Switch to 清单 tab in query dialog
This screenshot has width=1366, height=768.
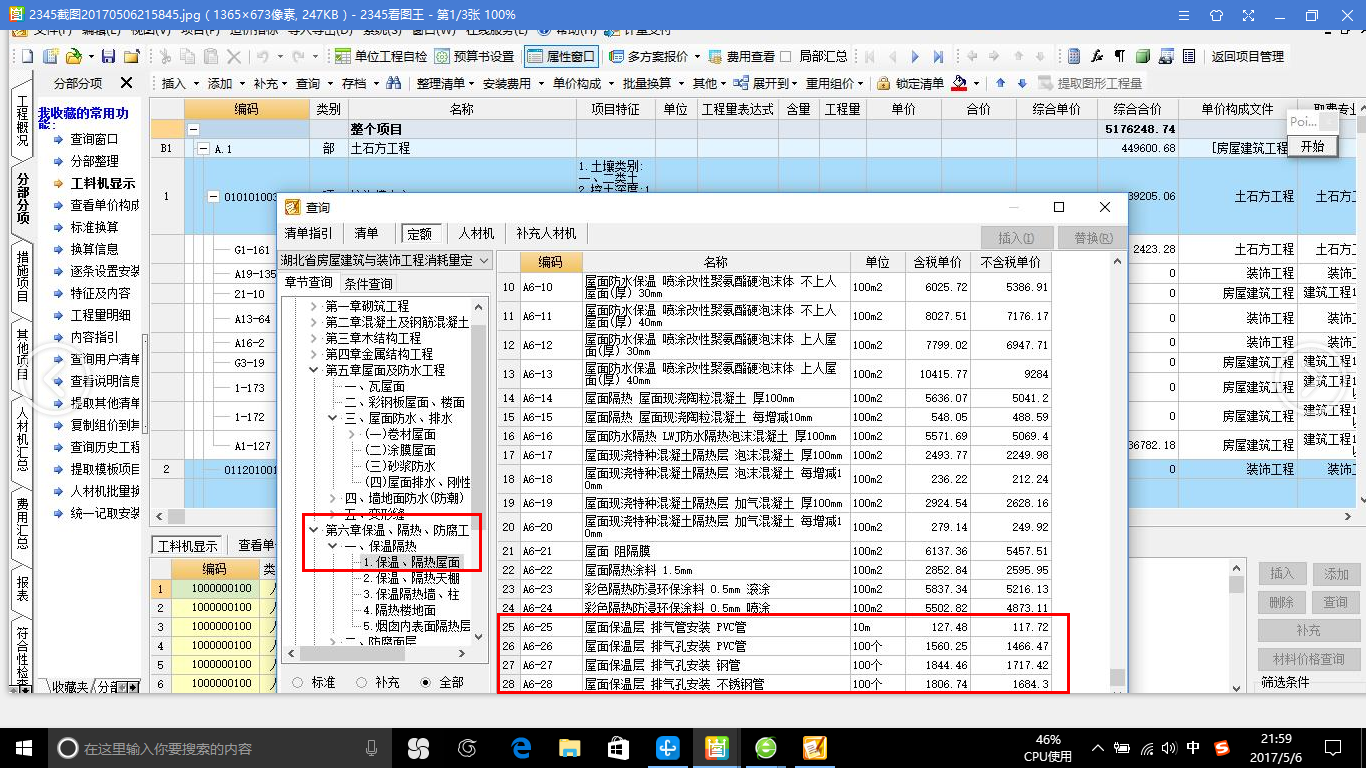click(367, 233)
